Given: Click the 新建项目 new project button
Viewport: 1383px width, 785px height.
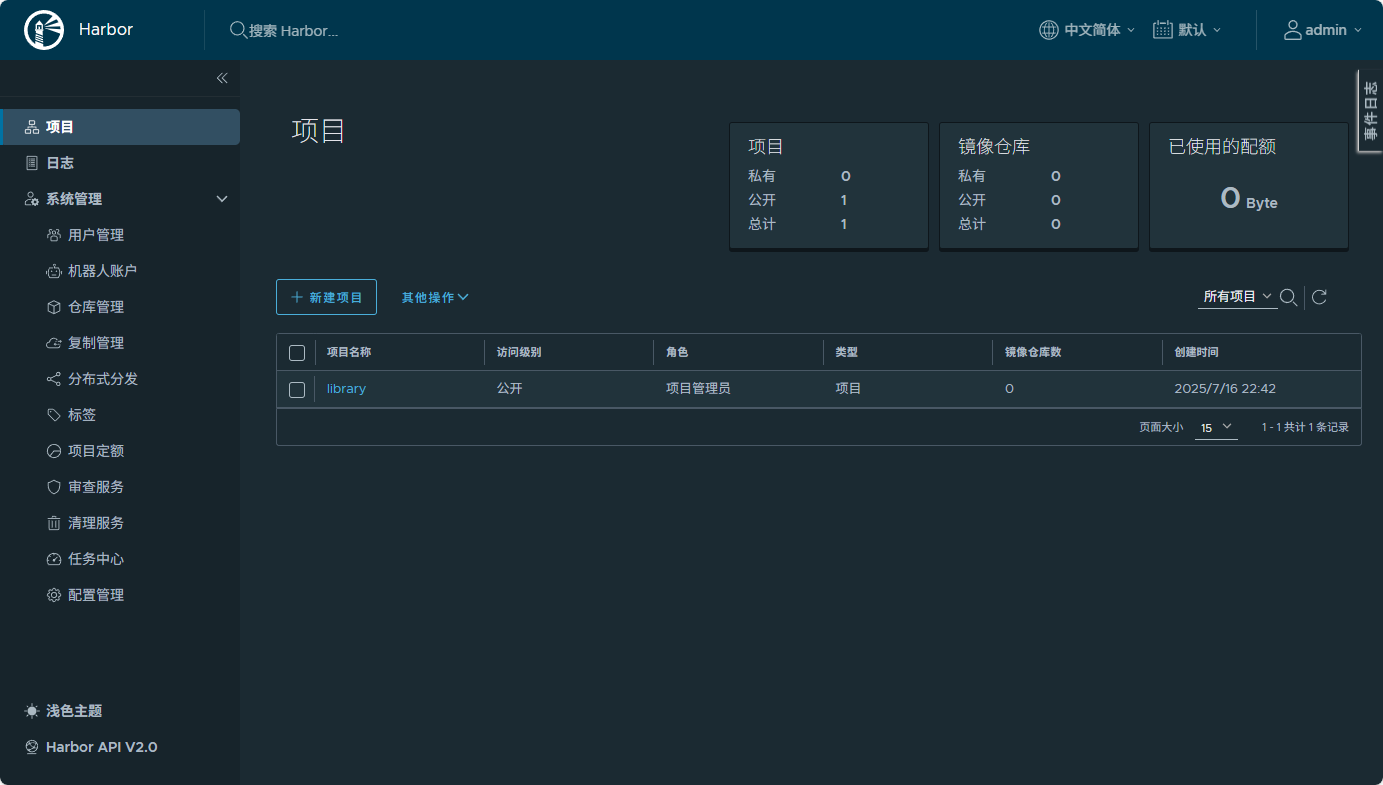Looking at the screenshot, I should tap(326, 297).
